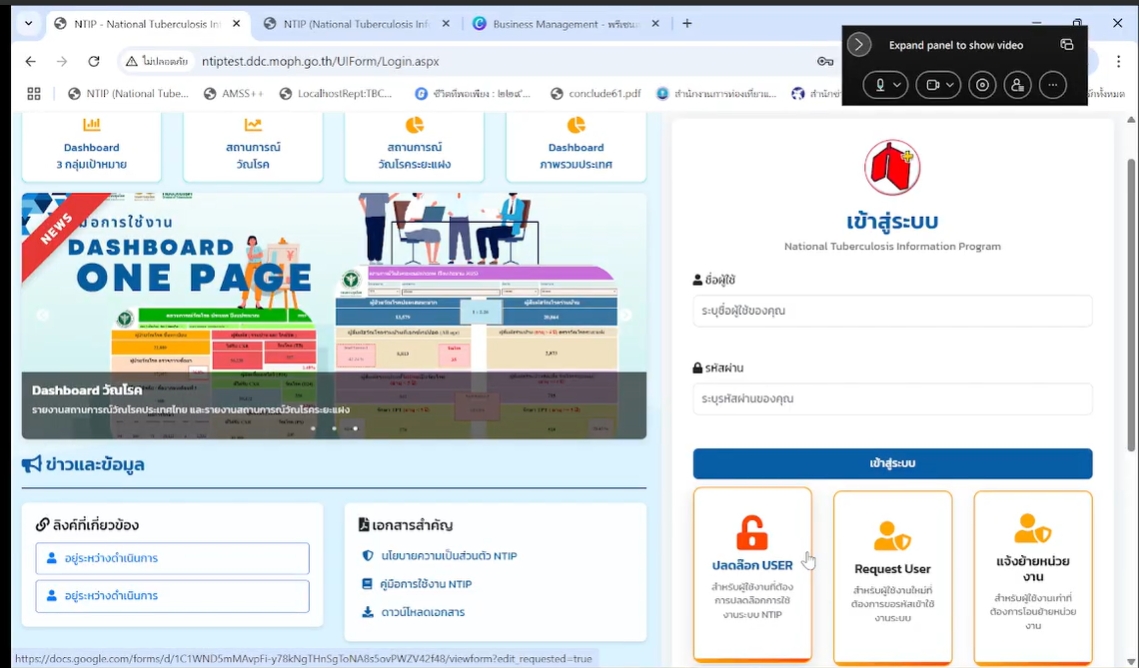This screenshot has width=1139, height=668.
Task: Expand the panel to show video
Action: tap(859, 45)
